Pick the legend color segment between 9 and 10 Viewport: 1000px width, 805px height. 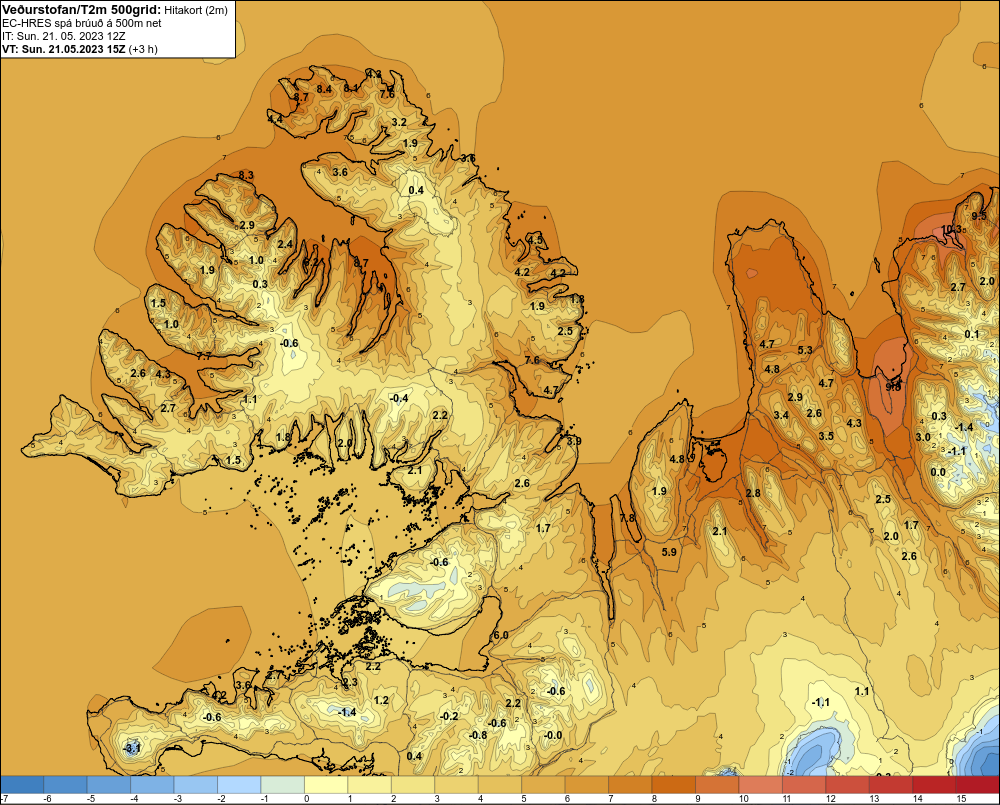click(x=717, y=785)
